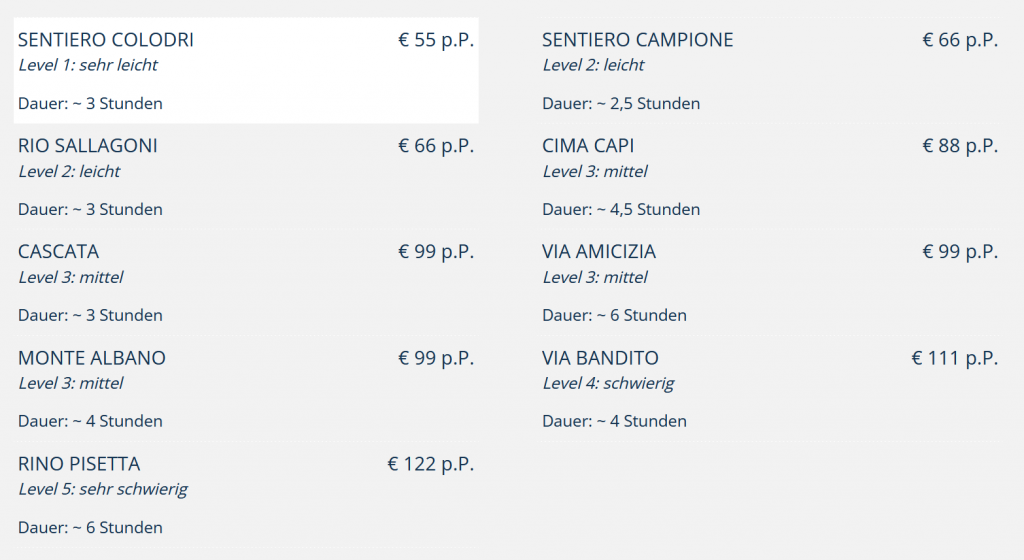Select the "Dauer: ~ 2,5 Stunden" duration
This screenshot has height=560, width=1024.
(621, 104)
